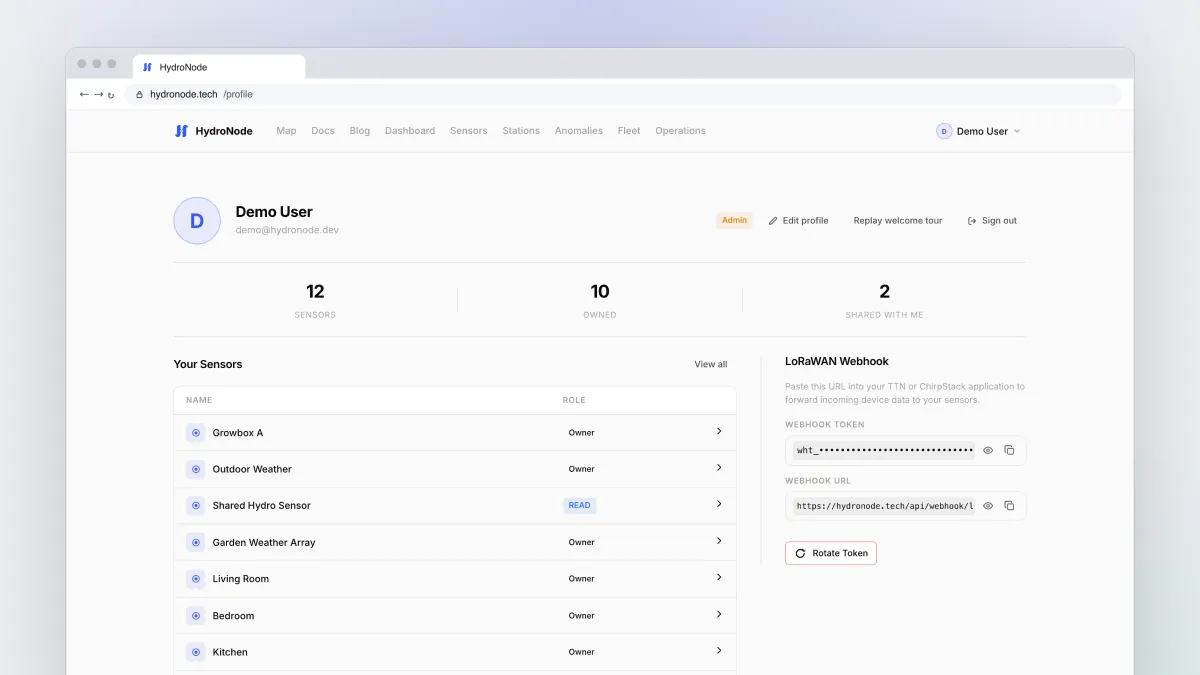The width and height of the screenshot is (1200, 675).
Task: Reveal the webhook token with eye icon
Action: [988, 450]
